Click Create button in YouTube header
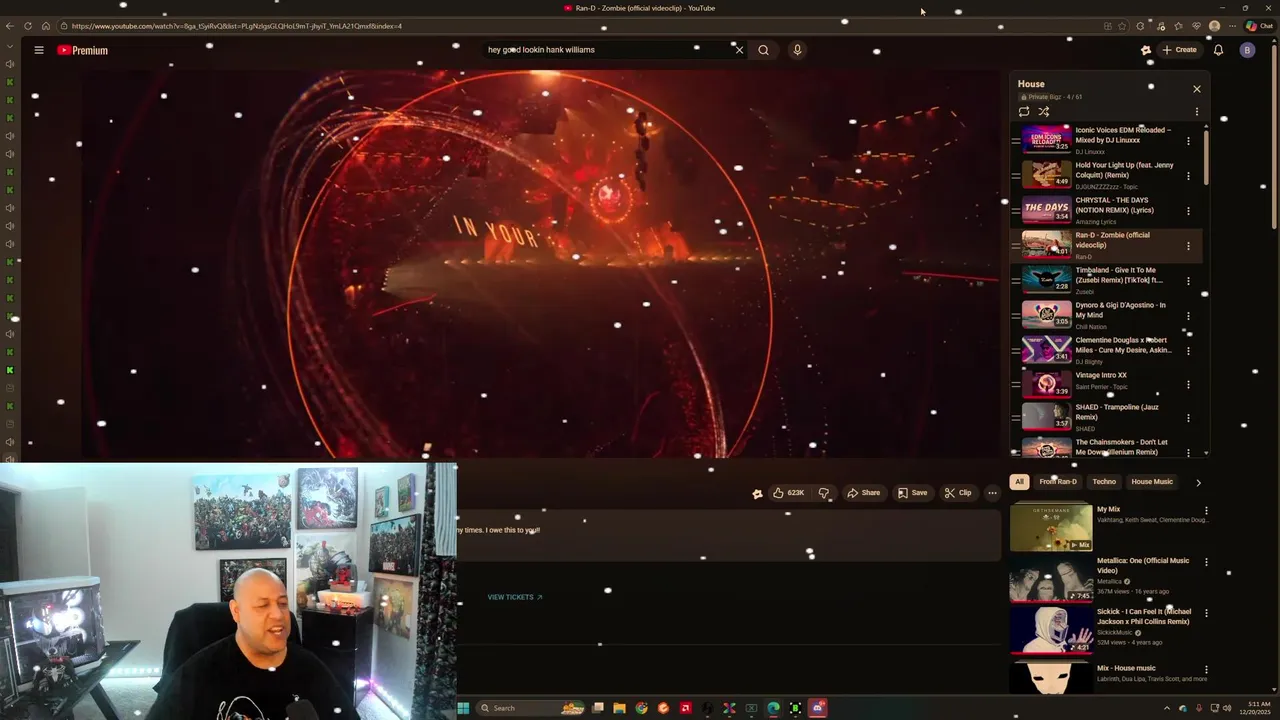Image resolution: width=1280 pixels, height=720 pixels. pyautogui.click(x=1179, y=50)
